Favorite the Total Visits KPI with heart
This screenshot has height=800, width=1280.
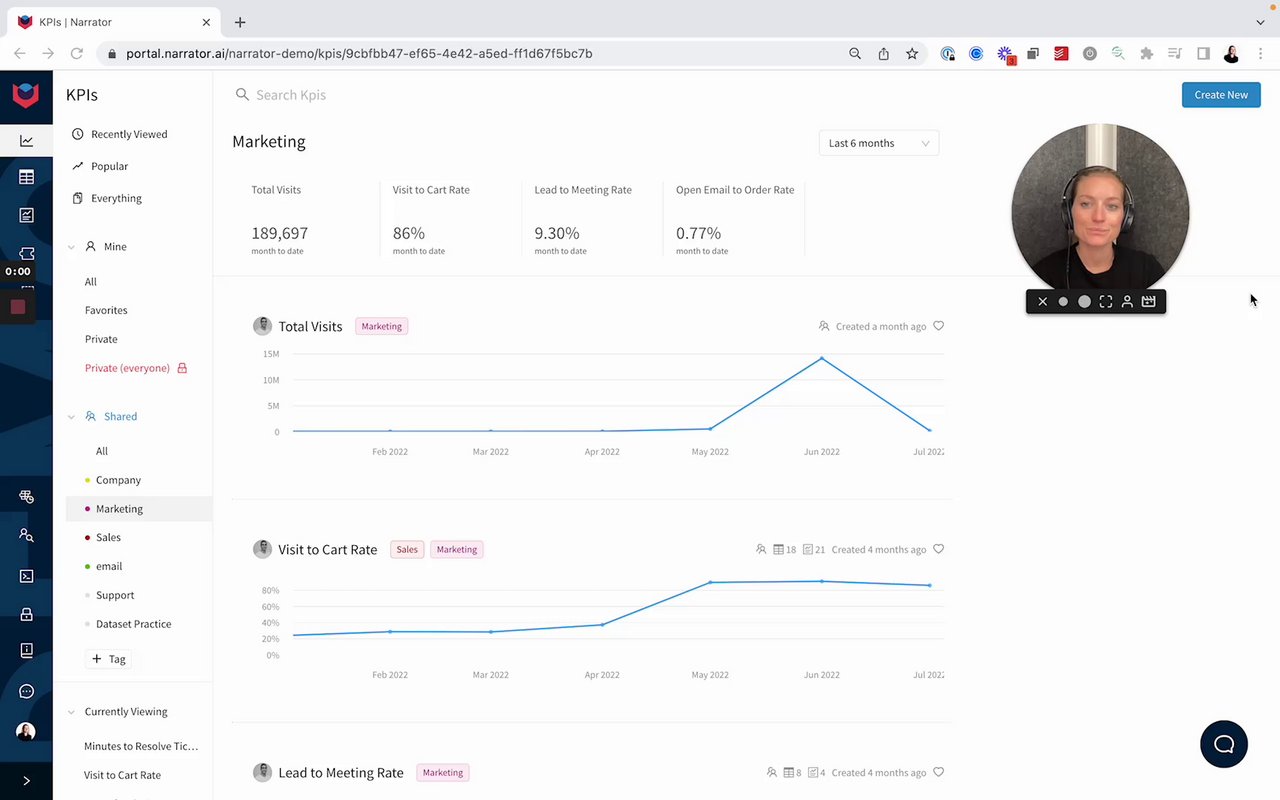[x=938, y=326]
